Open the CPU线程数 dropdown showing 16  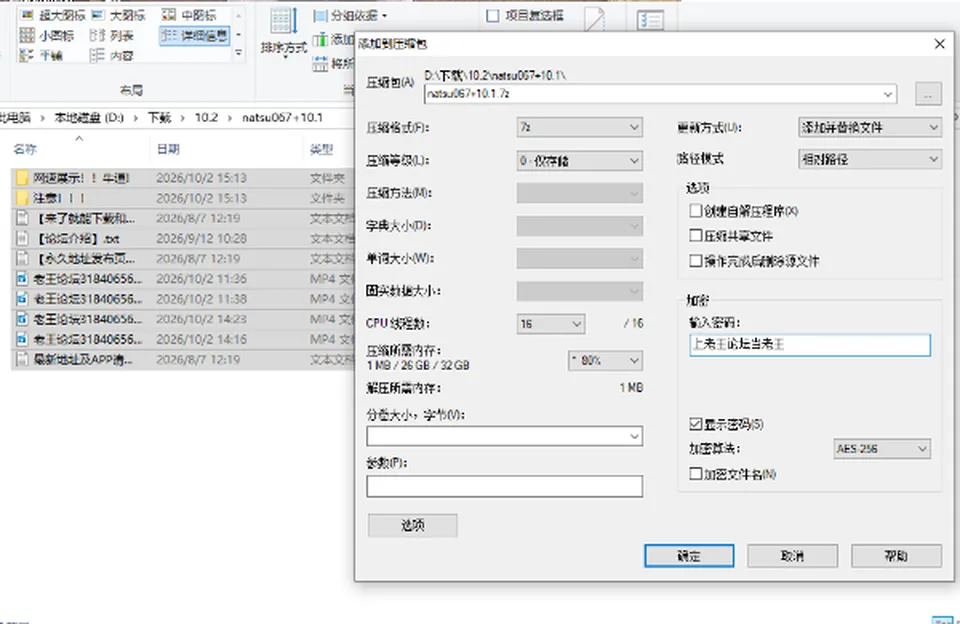click(550, 323)
